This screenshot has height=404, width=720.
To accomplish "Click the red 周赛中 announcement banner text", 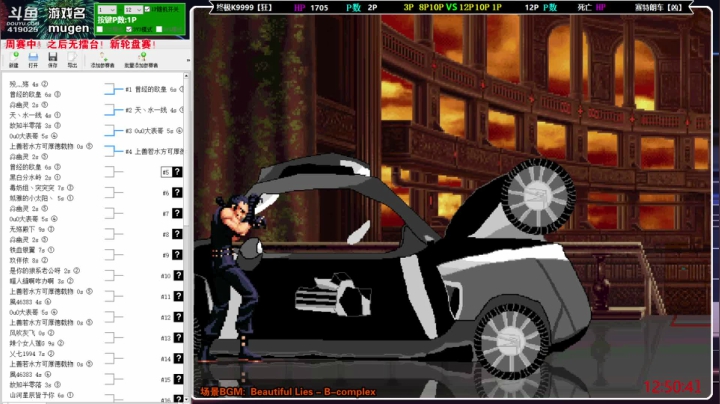I will 80,45.
